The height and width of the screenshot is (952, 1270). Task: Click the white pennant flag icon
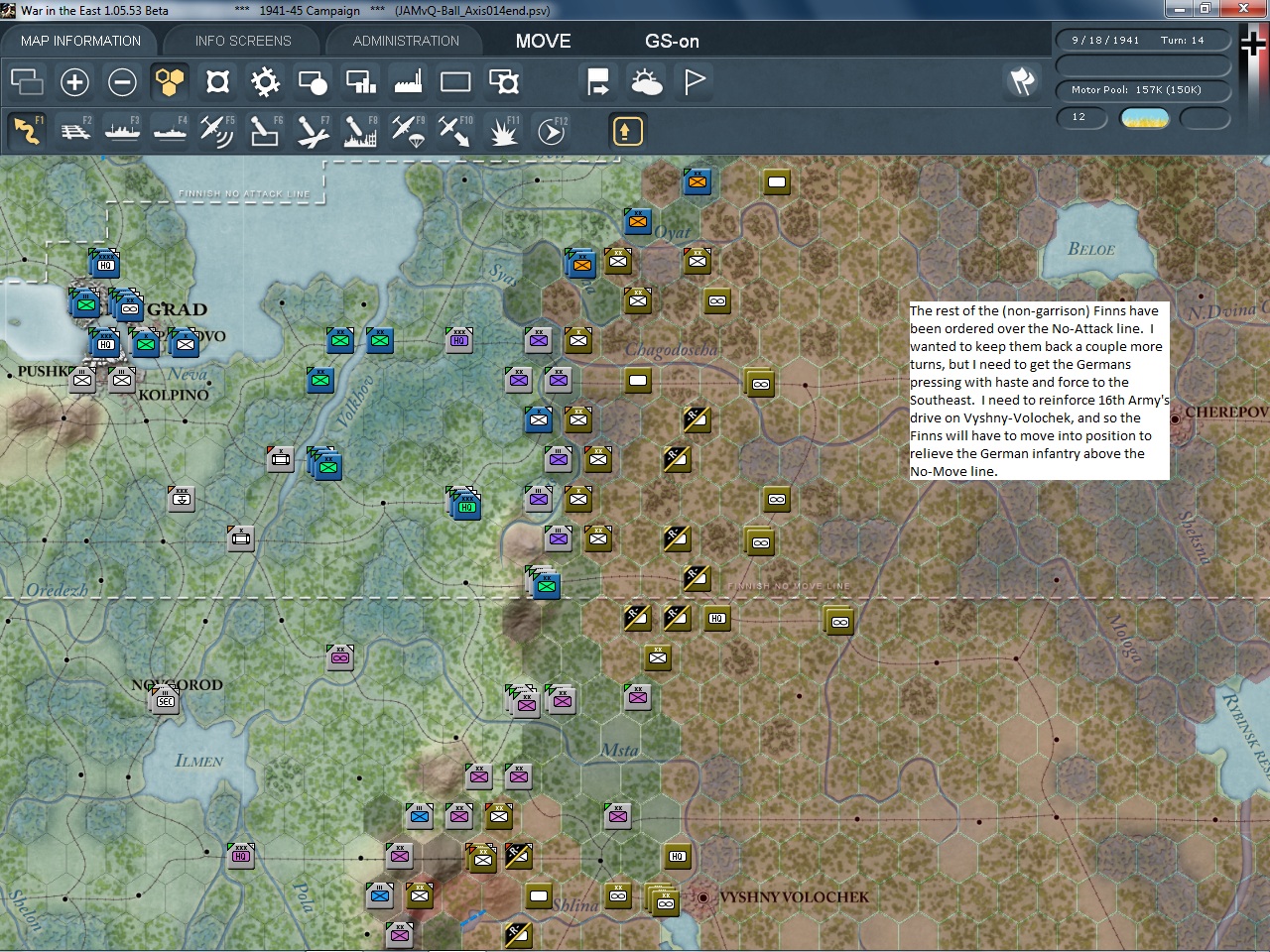[694, 81]
